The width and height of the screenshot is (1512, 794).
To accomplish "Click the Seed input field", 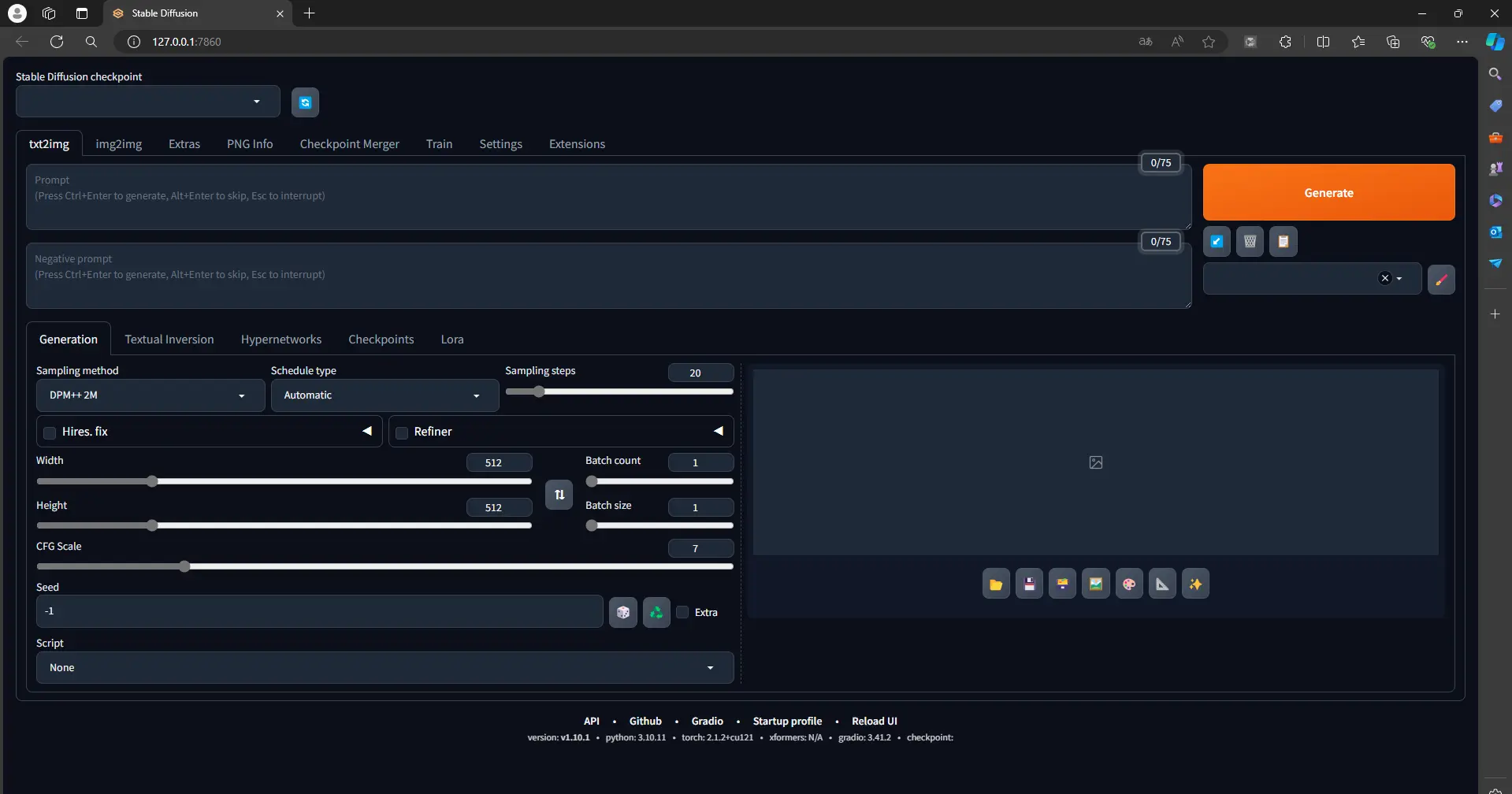I will 319,612.
